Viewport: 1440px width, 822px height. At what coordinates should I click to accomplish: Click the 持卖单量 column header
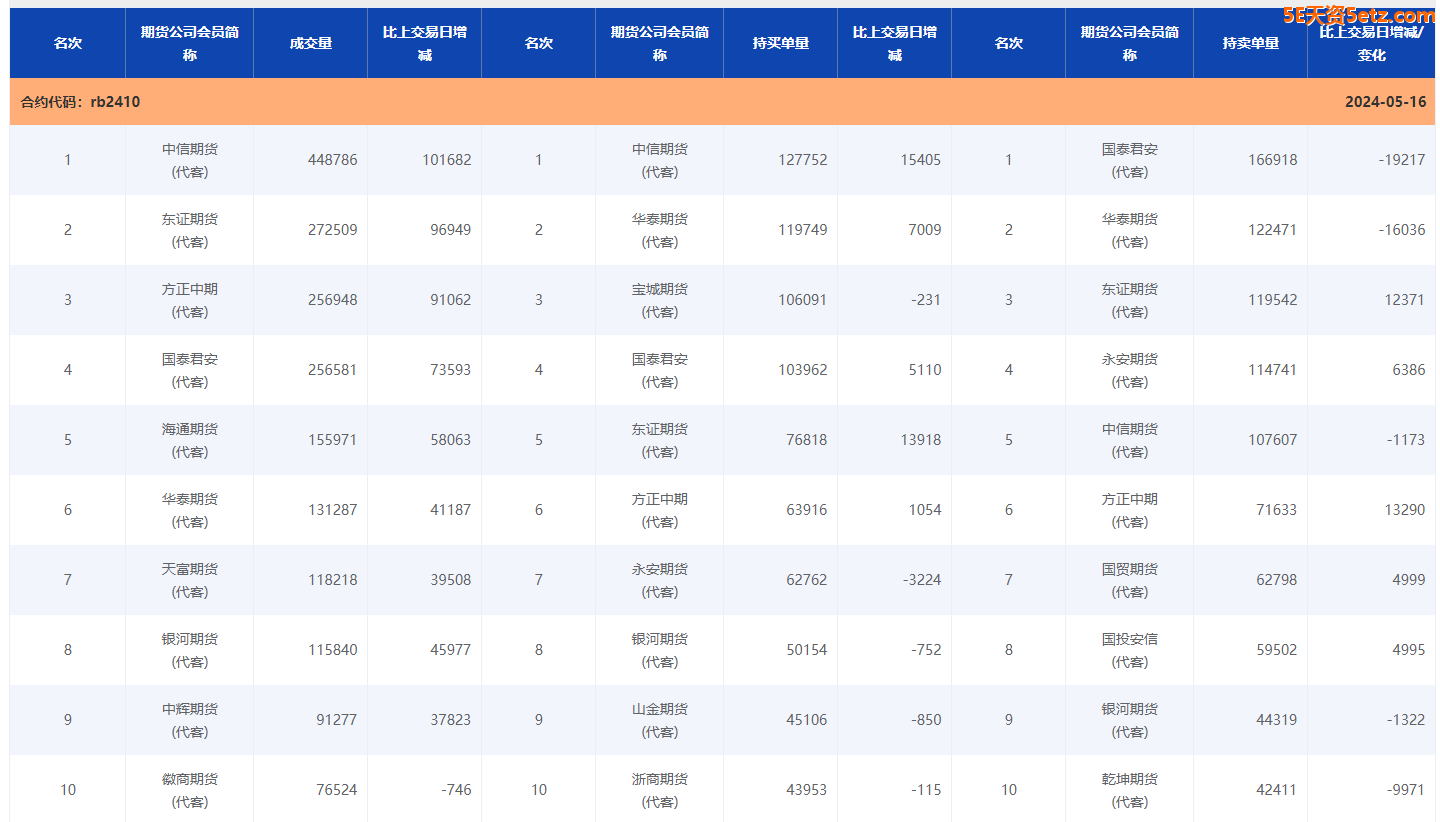pyautogui.click(x=1251, y=43)
